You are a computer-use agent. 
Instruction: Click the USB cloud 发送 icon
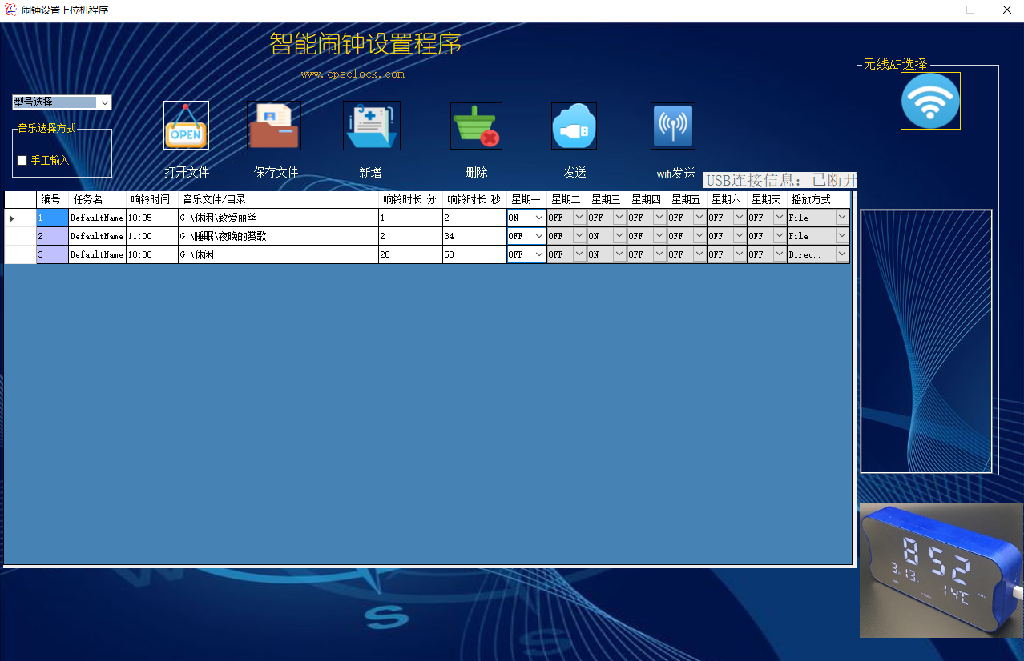tap(574, 125)
